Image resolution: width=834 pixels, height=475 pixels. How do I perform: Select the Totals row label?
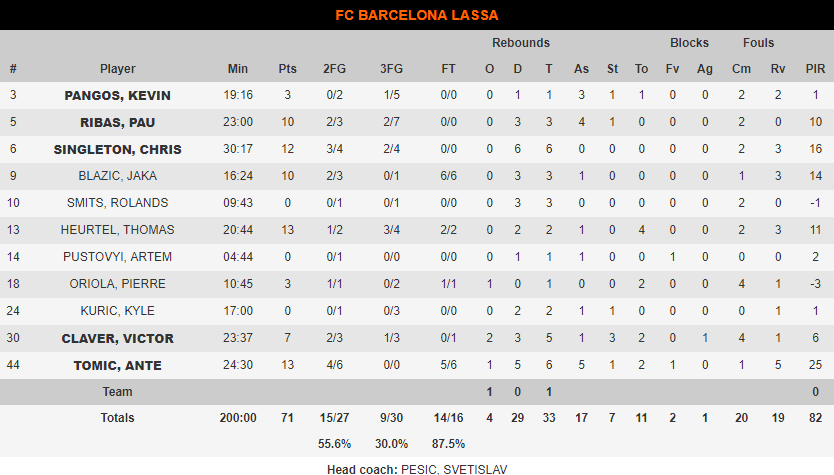(118, 418)
